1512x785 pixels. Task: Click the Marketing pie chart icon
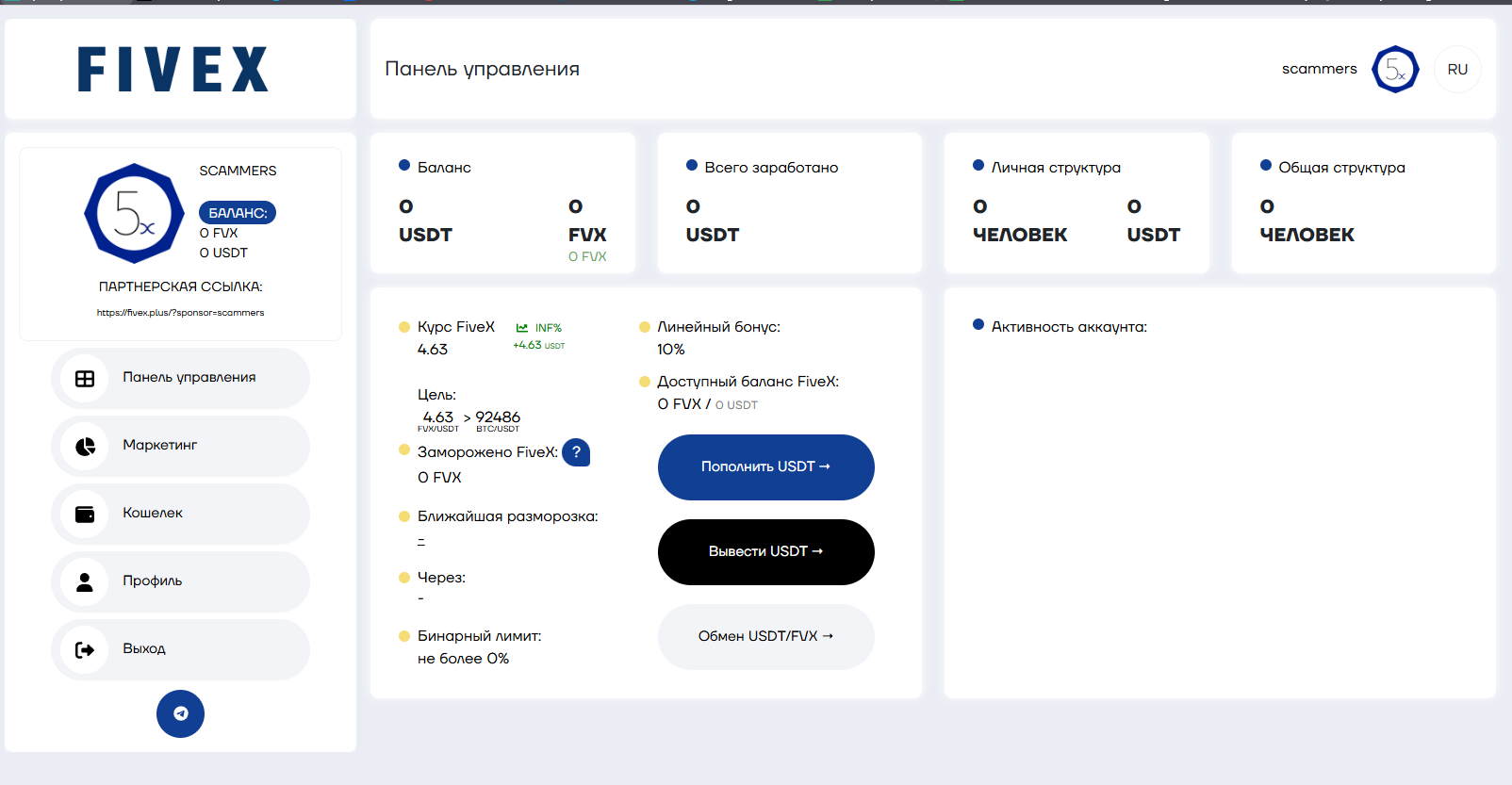point(85,446)
